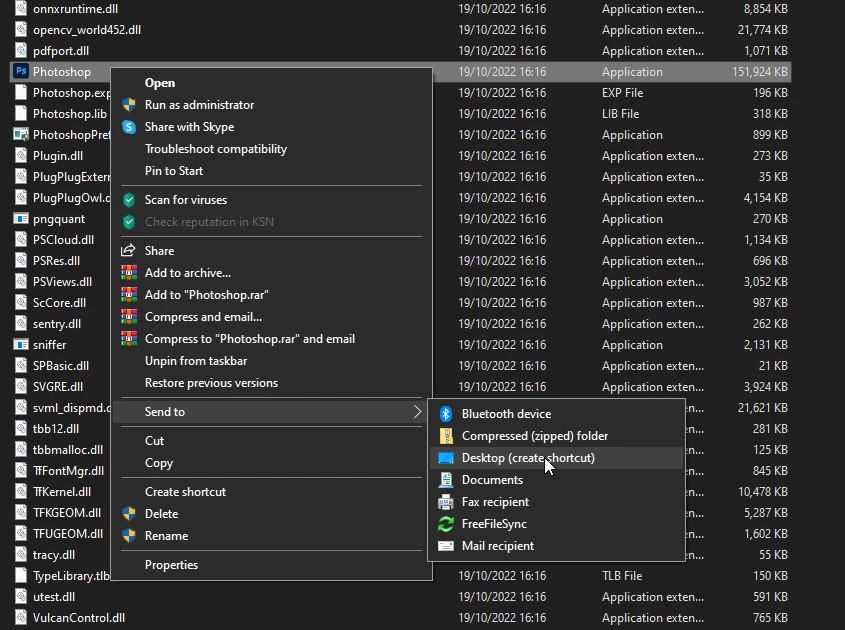Image resolution: width=845 pixels, height=630 pixels.
Task: Select Unpin from taskbar
Action: 271,361
